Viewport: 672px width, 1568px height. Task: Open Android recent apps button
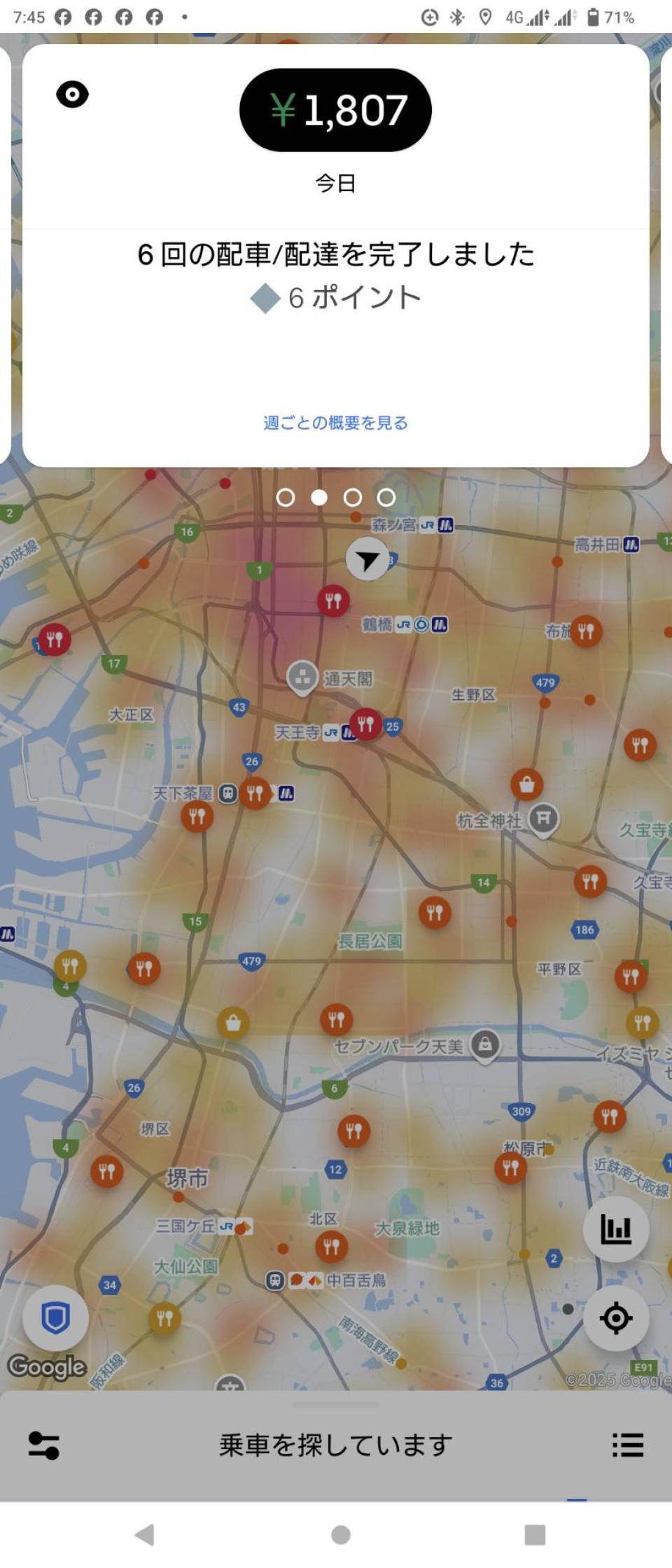tap(535, 1535)
